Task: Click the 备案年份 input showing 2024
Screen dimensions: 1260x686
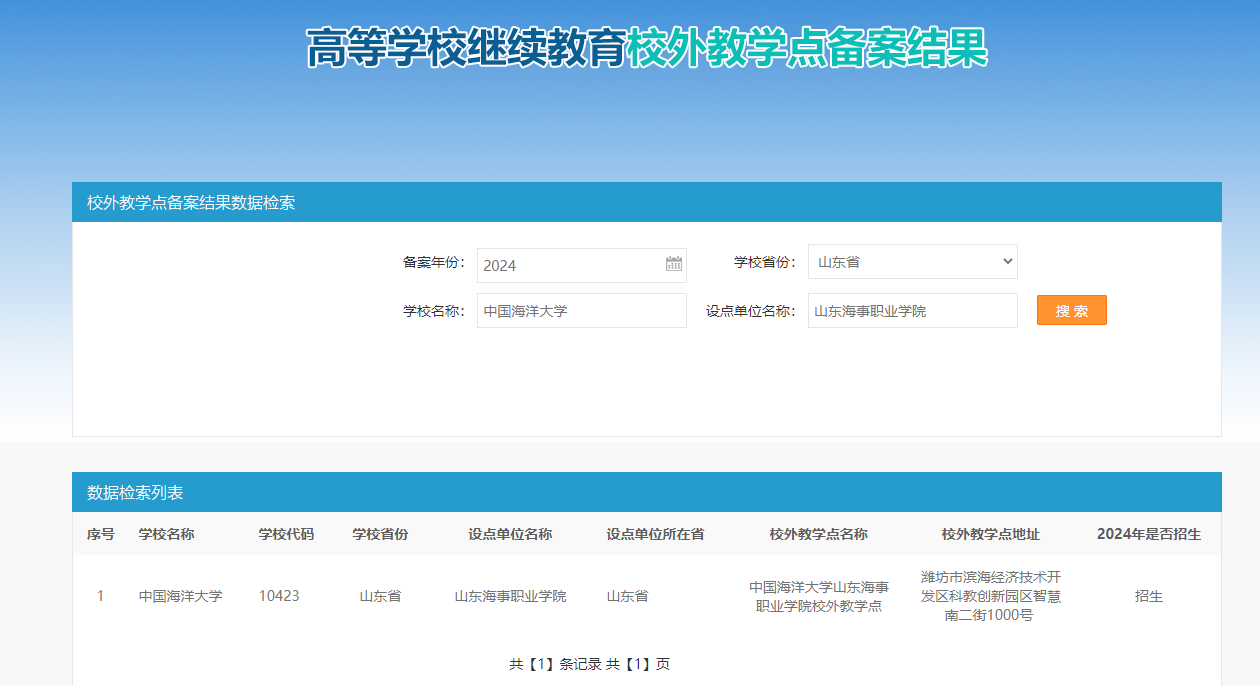Action: coord(570,265)
